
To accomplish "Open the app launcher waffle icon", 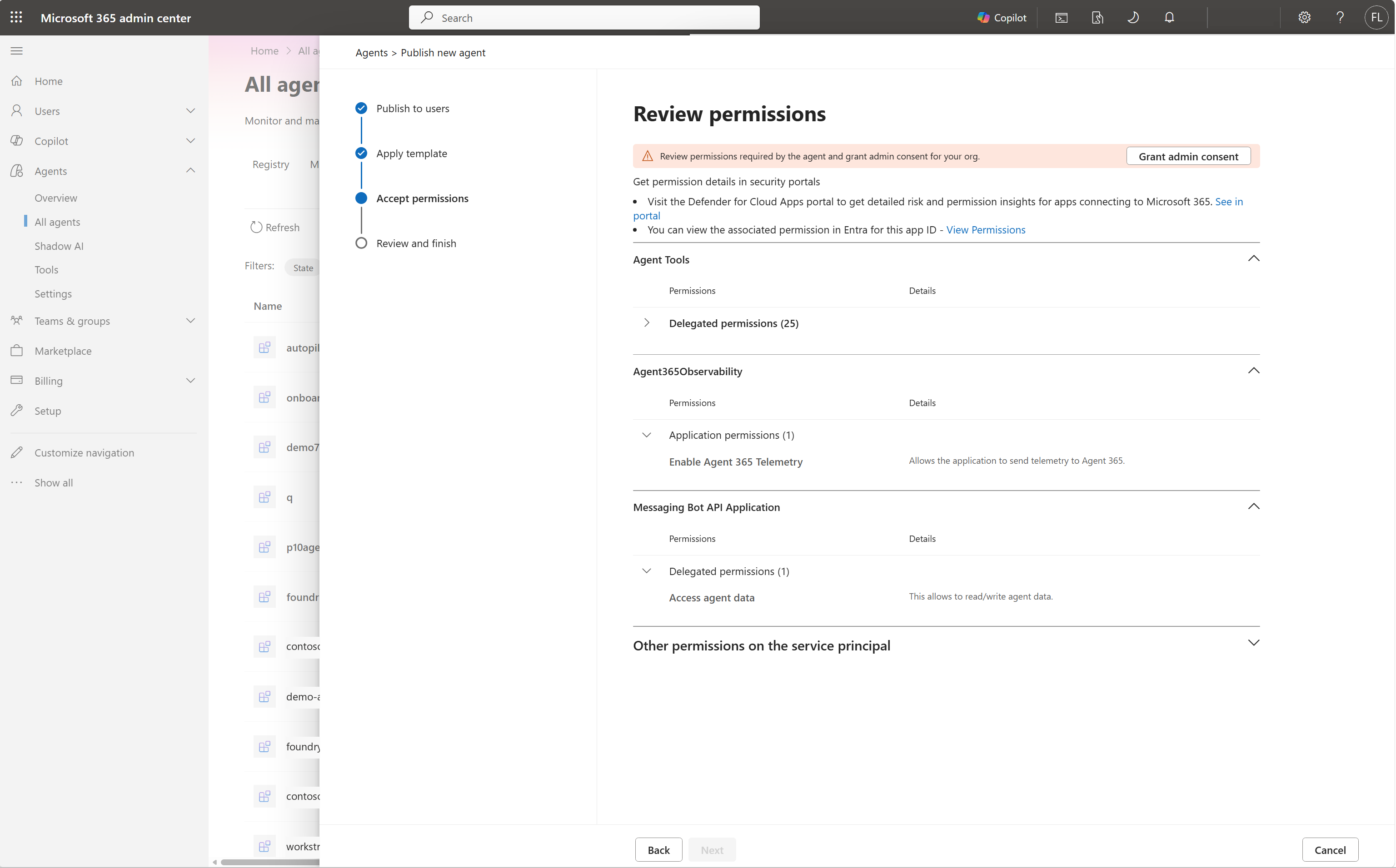I will click(x=16, y=17).
